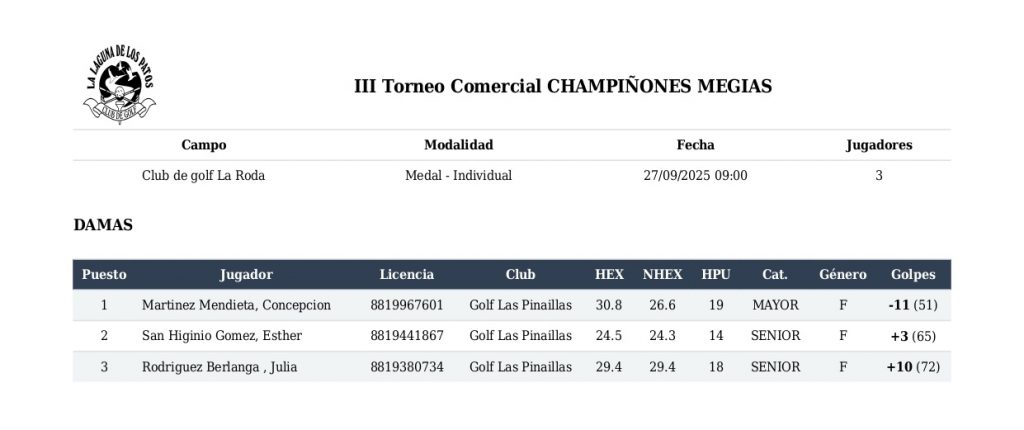Select player San Higinio Gomez, Esther
This screenshot has width=1024, height=430.
pos(222,336)
